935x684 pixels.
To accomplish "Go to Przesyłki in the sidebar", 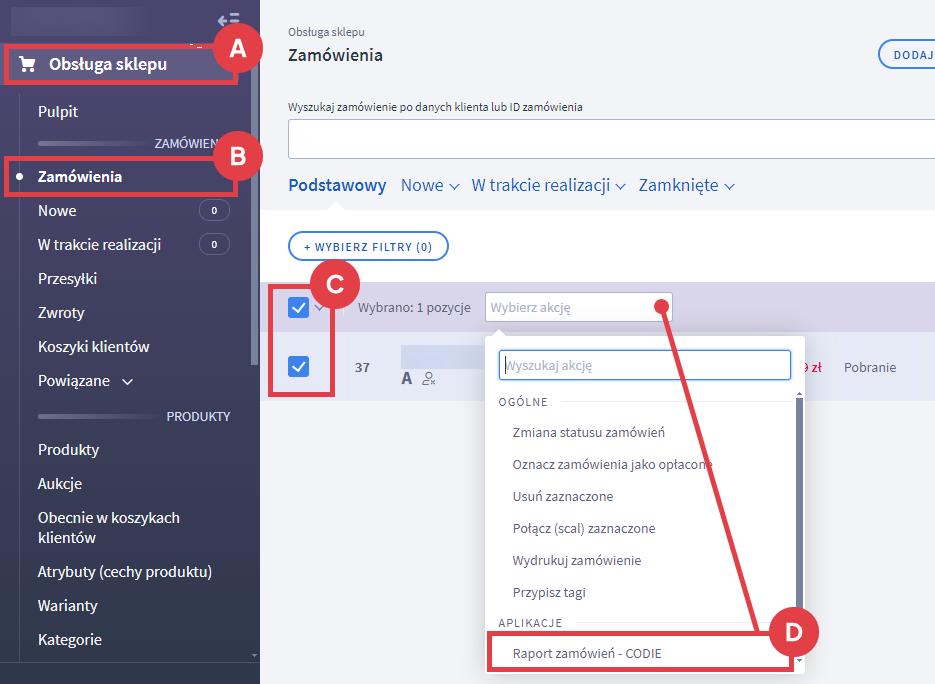I will [x=67, y=279].
